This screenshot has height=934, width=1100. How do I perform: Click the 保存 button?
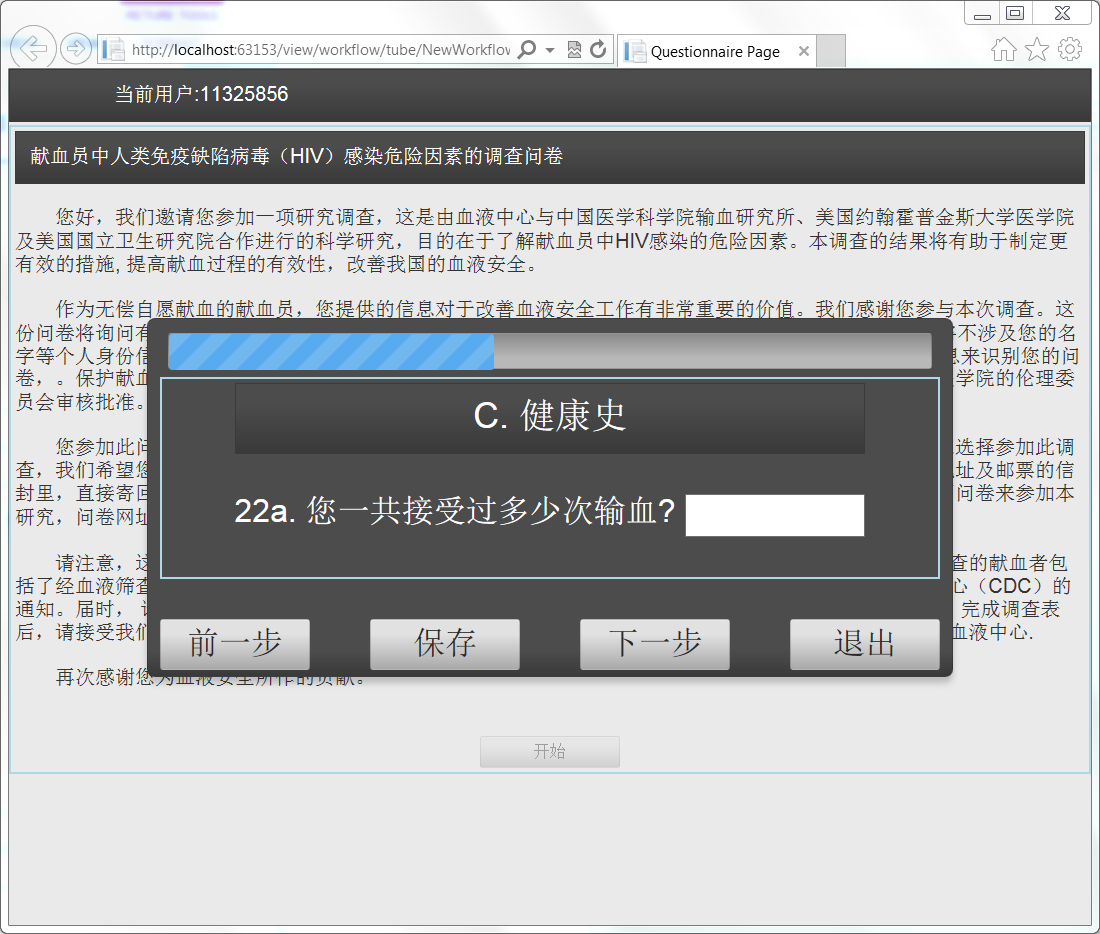(x=445, y=644)
